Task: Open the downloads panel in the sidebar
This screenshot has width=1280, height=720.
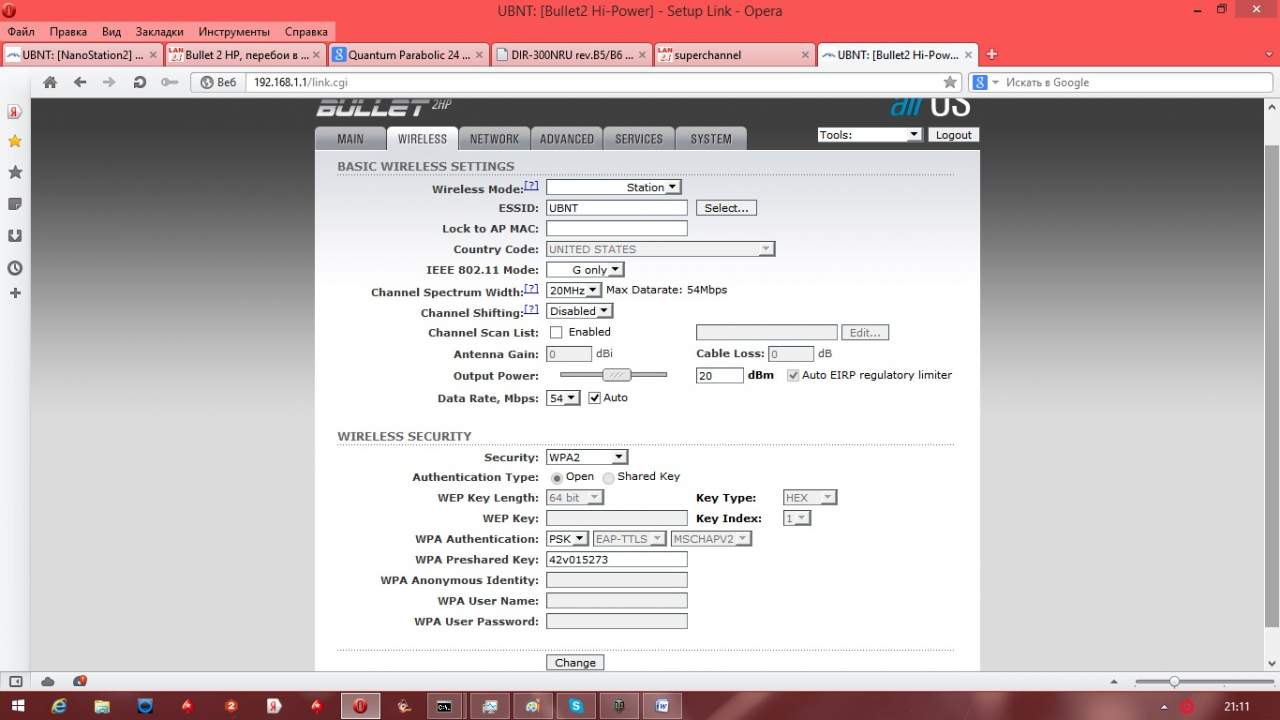Action: (15, 236)
